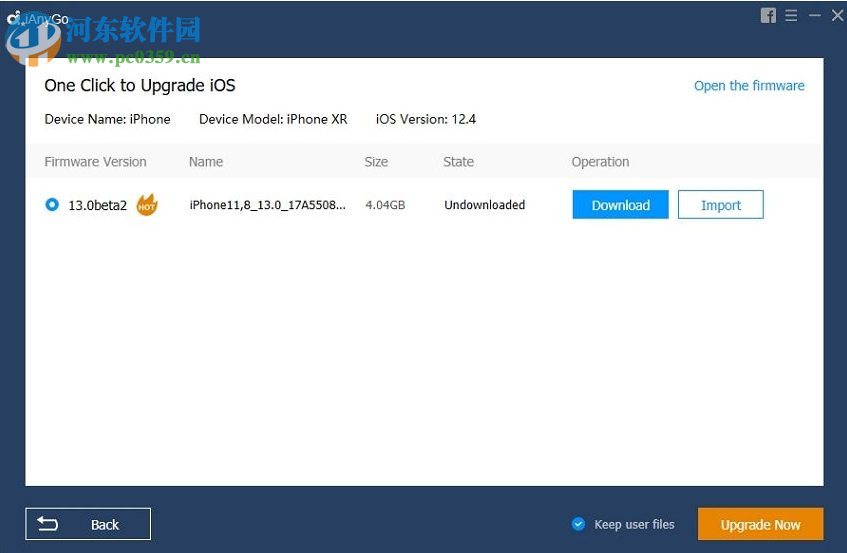
Task: Click the Import button
Action: click(721, 205)
